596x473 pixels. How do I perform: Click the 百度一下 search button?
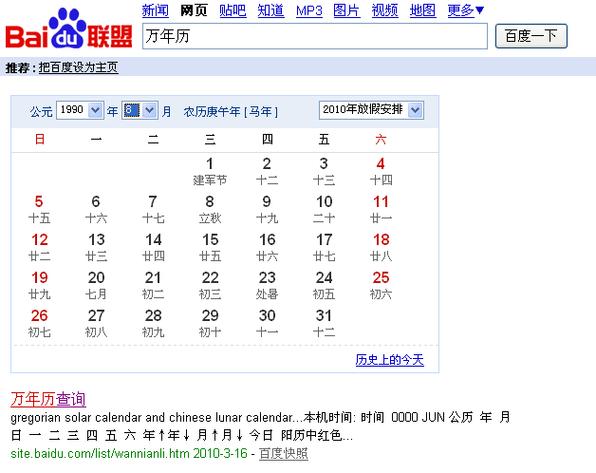531,36
